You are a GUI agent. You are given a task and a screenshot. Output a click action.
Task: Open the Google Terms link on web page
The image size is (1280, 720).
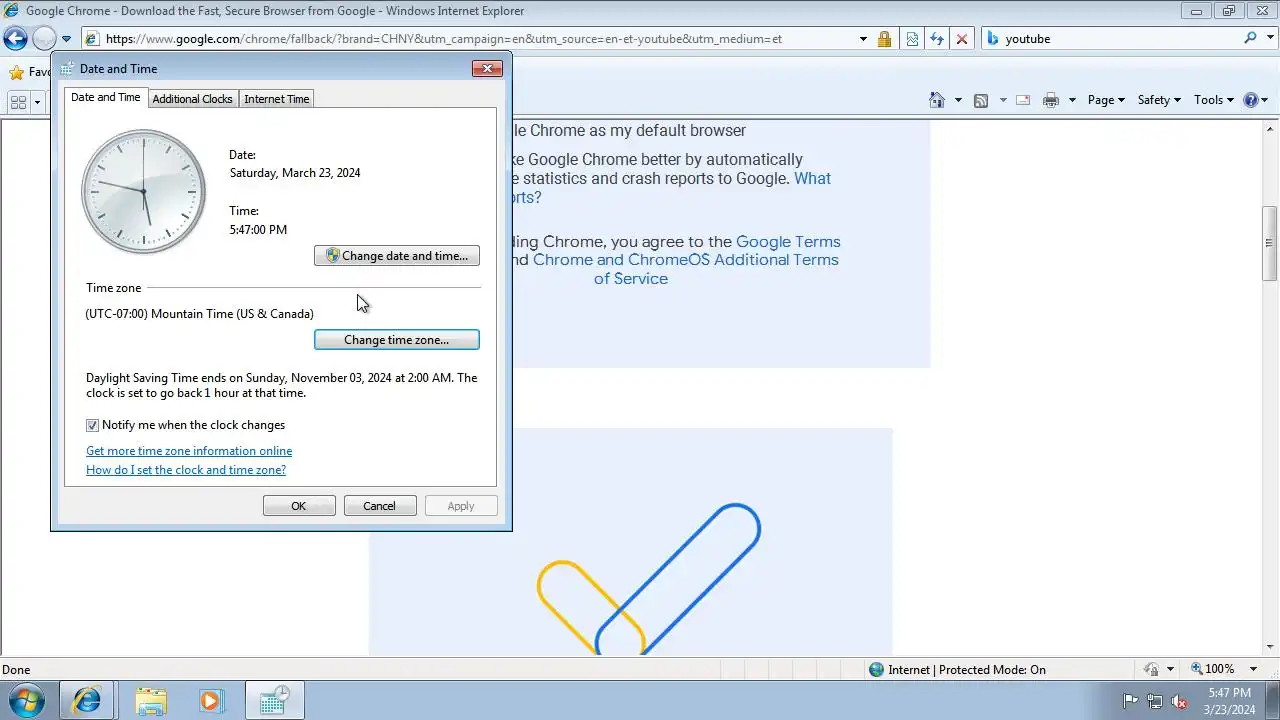(x=788, y=241)
